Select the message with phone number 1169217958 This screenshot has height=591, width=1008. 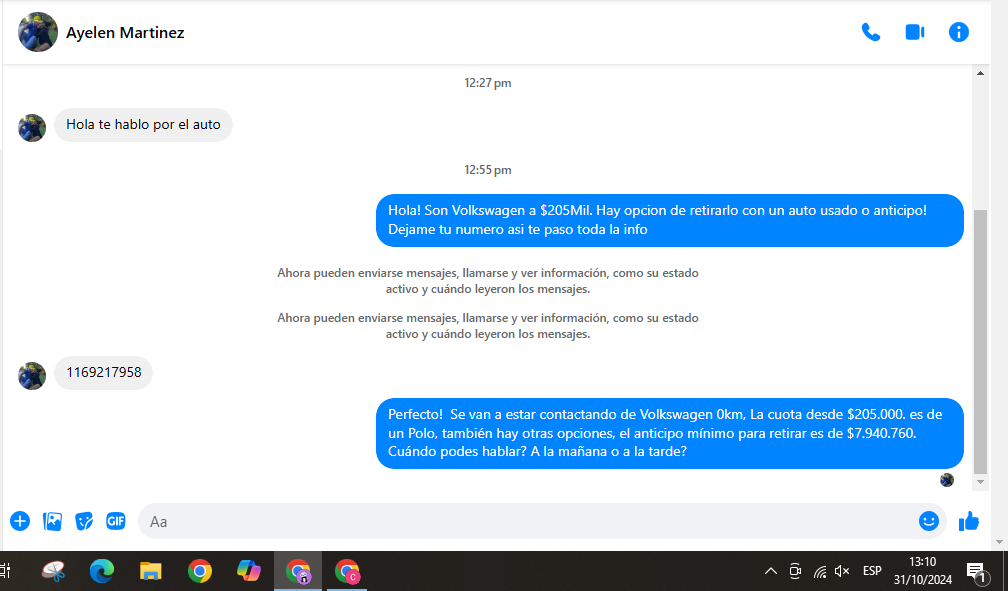click(x=104, y=373)
